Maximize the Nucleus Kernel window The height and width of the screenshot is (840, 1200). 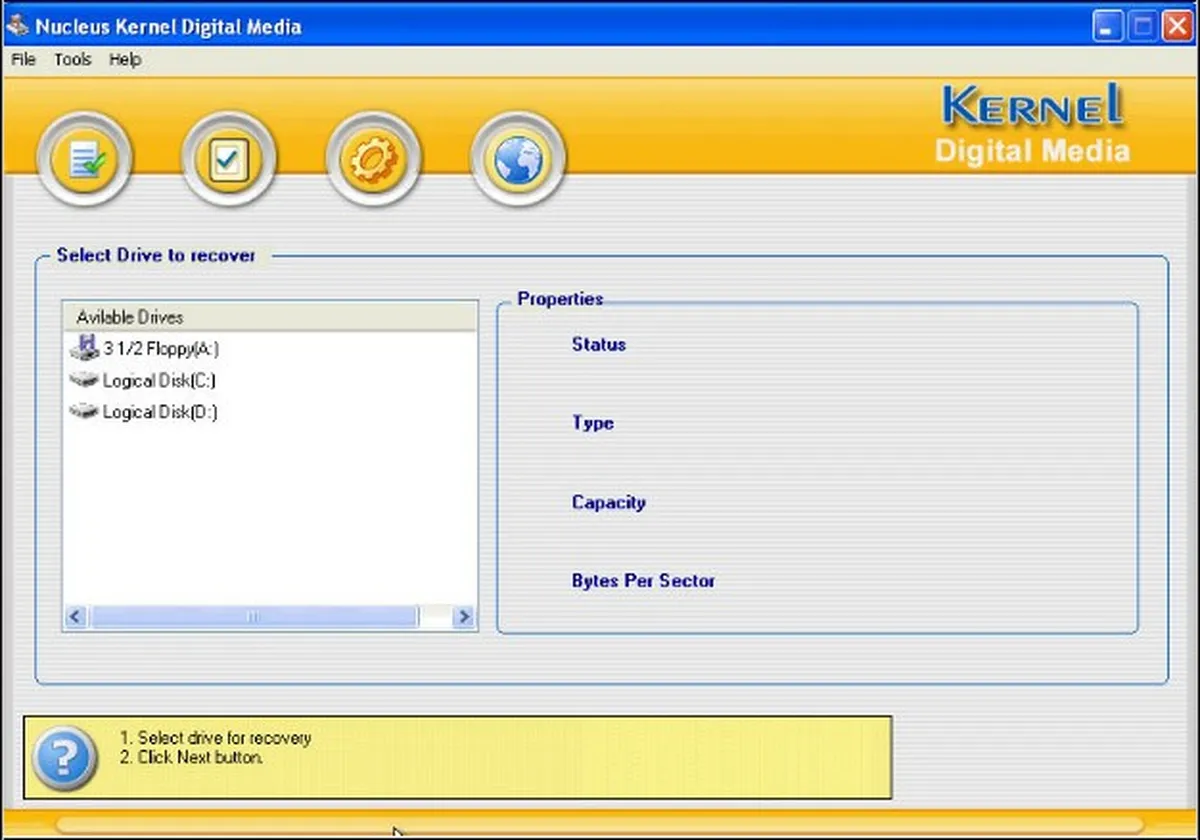tap(1143, 26)
